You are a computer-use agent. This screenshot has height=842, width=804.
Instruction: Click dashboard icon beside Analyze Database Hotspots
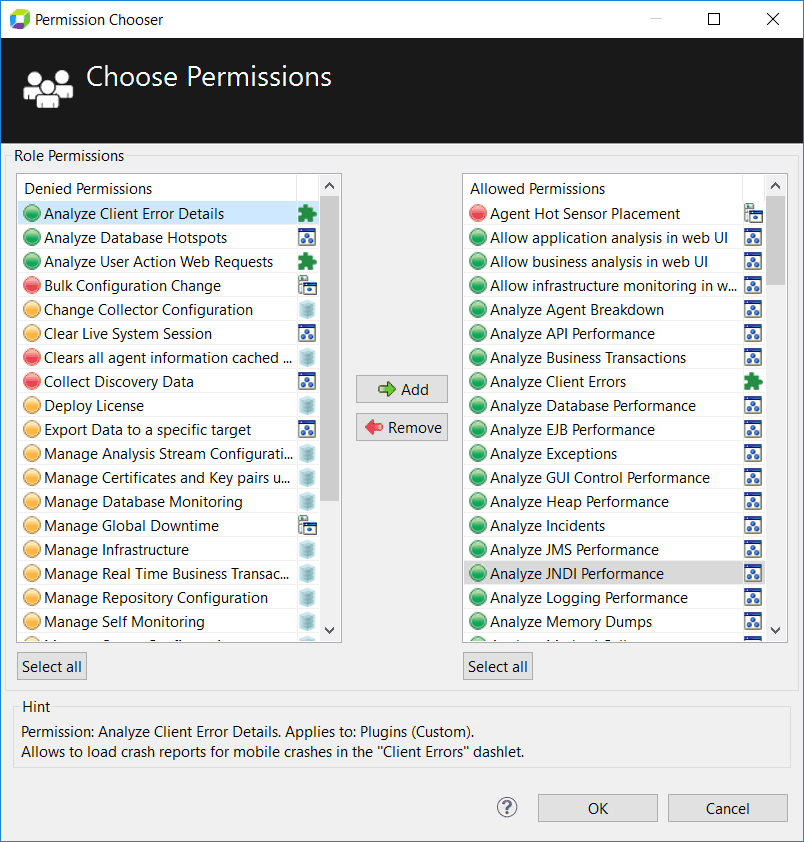[x=307, y=237]
